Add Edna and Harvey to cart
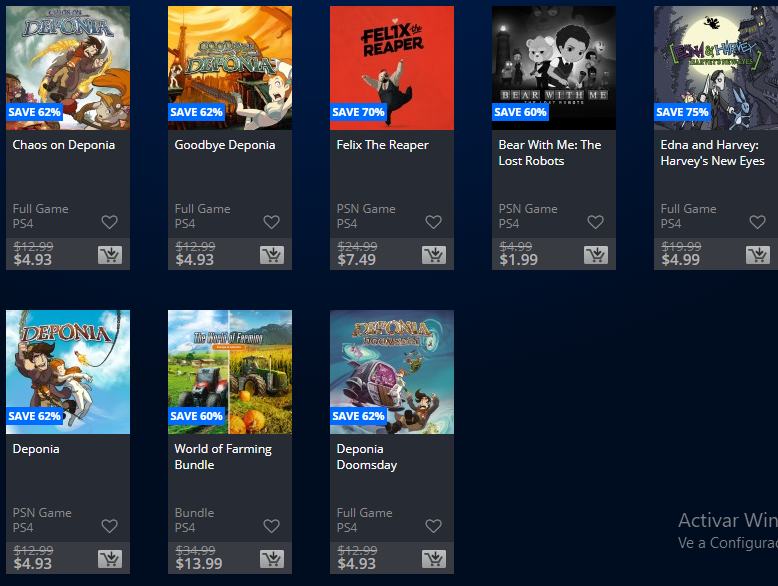Image resolution: width=778 pixels, height=586 pixels. 758,255
